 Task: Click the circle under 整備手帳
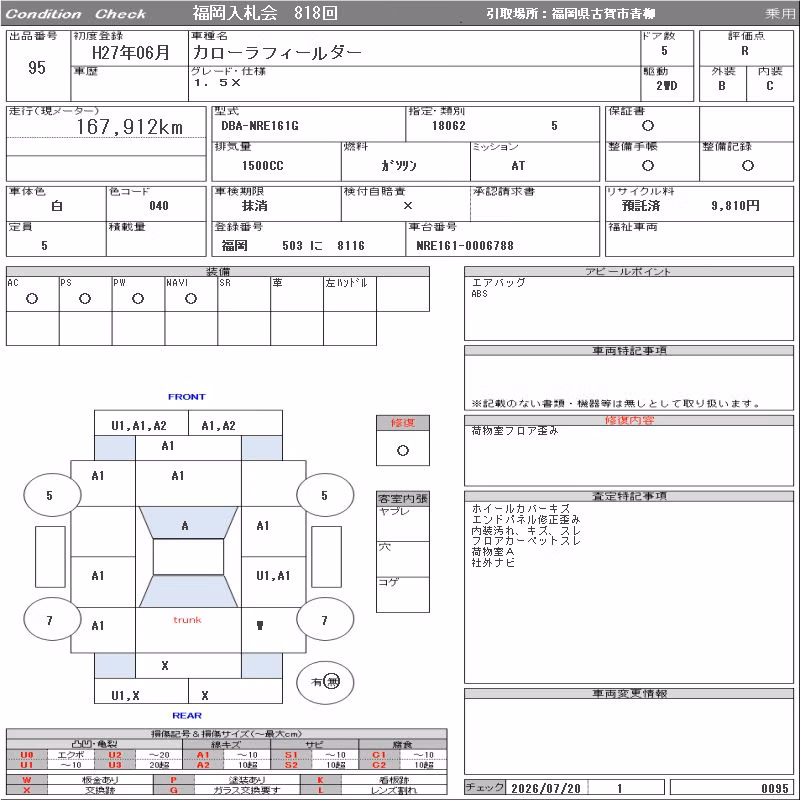click(648, 165)
